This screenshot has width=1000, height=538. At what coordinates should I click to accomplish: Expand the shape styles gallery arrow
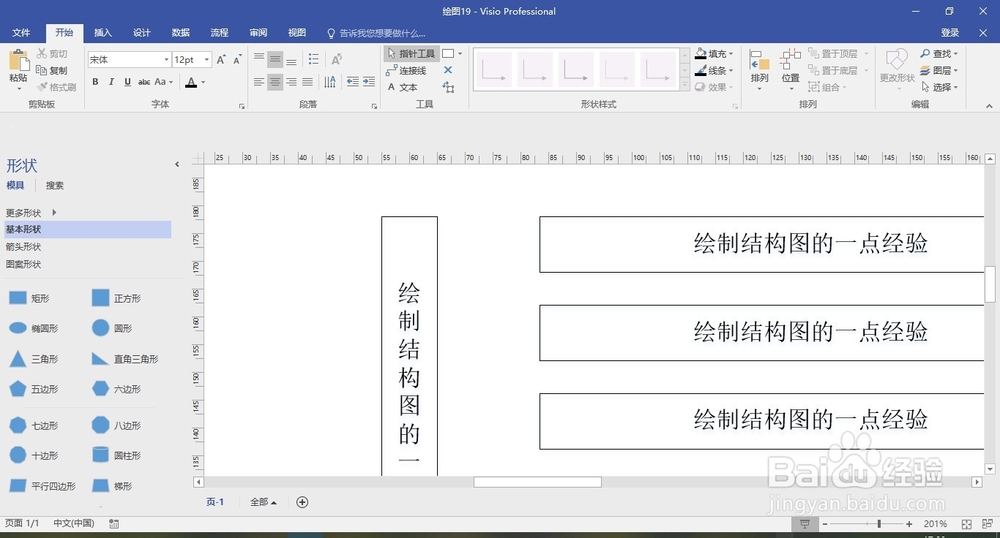[x=684, y=85]
